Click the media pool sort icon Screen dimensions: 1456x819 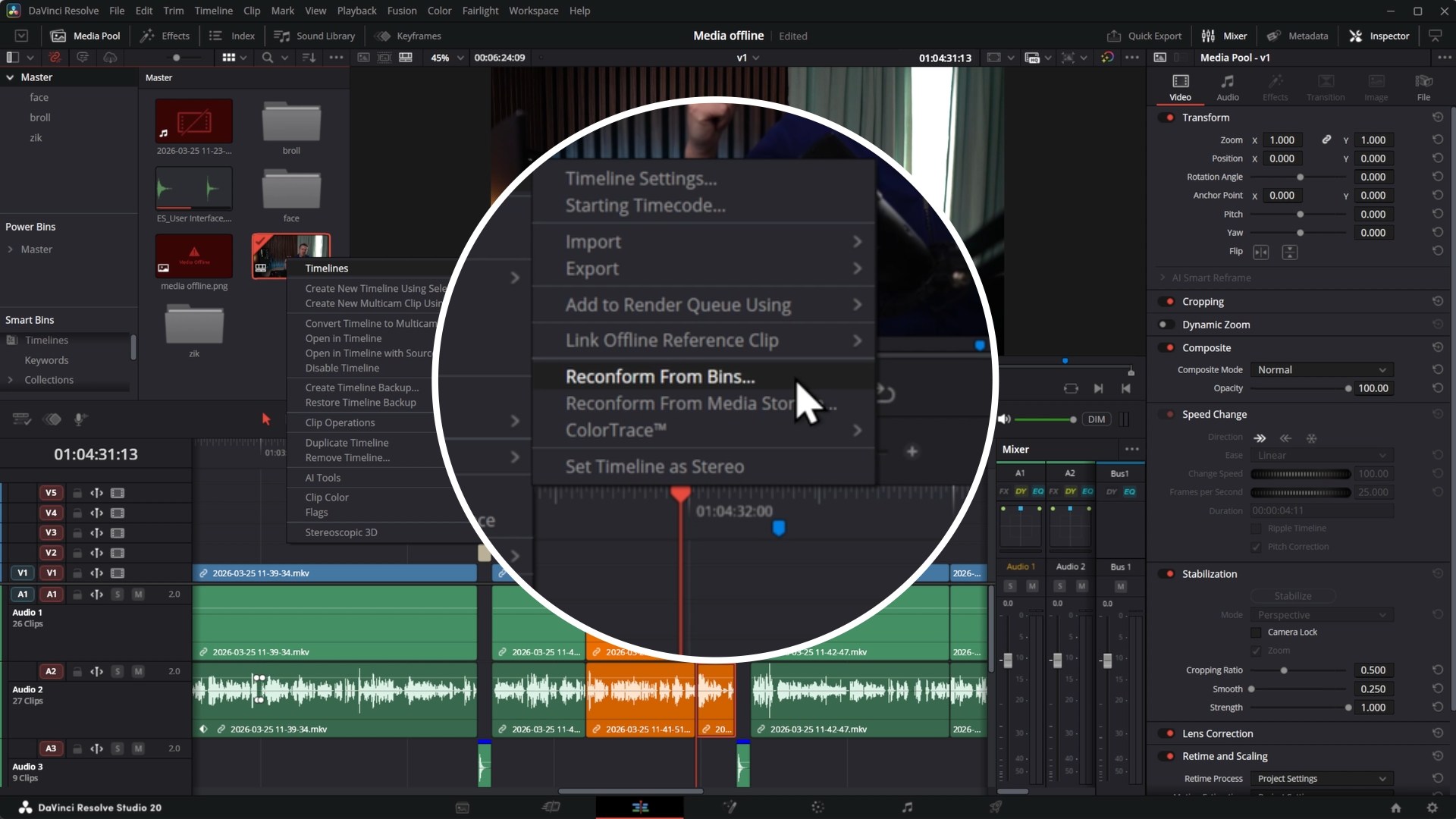click(x=309, y=58)
